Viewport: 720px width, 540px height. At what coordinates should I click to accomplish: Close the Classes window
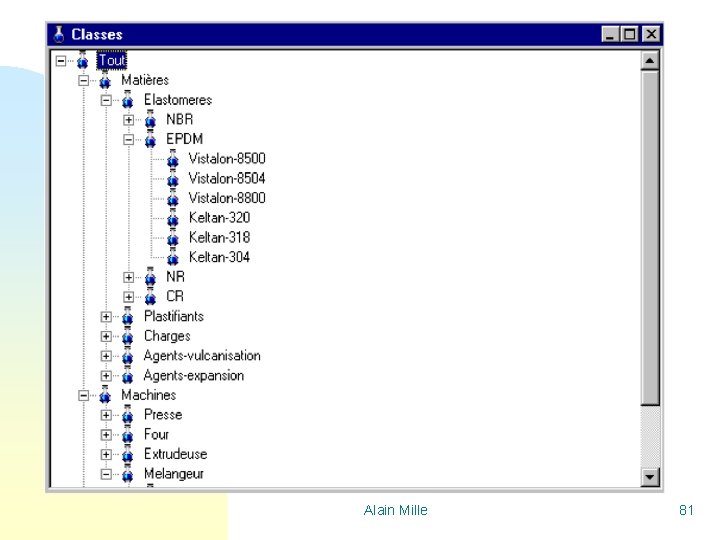(651, 34)
